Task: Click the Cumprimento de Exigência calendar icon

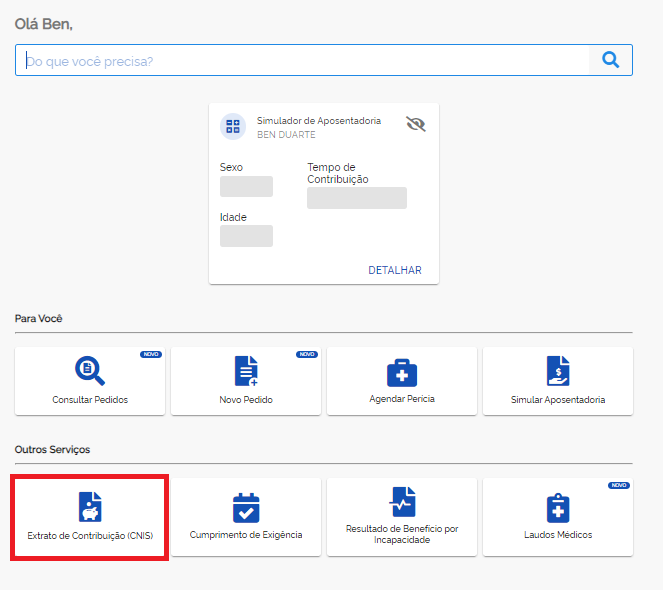Action: click(x=246, y=508)
